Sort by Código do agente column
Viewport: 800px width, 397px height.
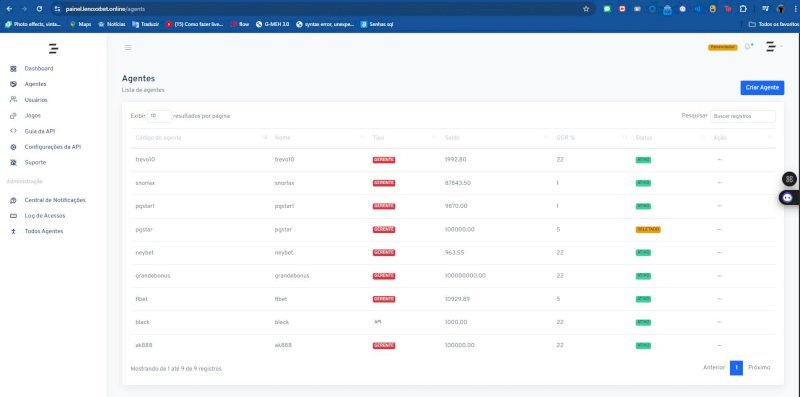tap(201, 138)
